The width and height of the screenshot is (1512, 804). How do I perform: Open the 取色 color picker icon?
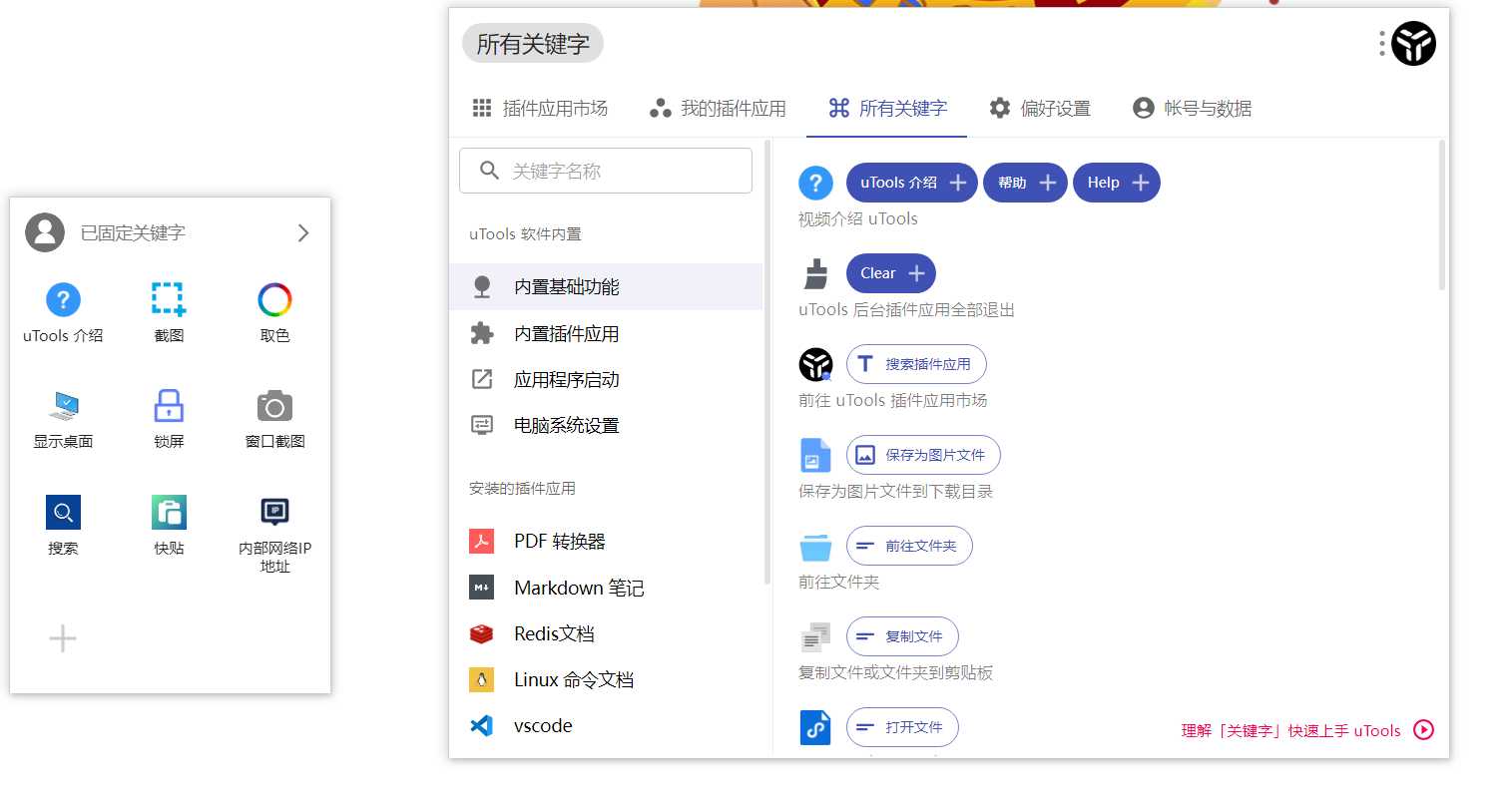274,299
